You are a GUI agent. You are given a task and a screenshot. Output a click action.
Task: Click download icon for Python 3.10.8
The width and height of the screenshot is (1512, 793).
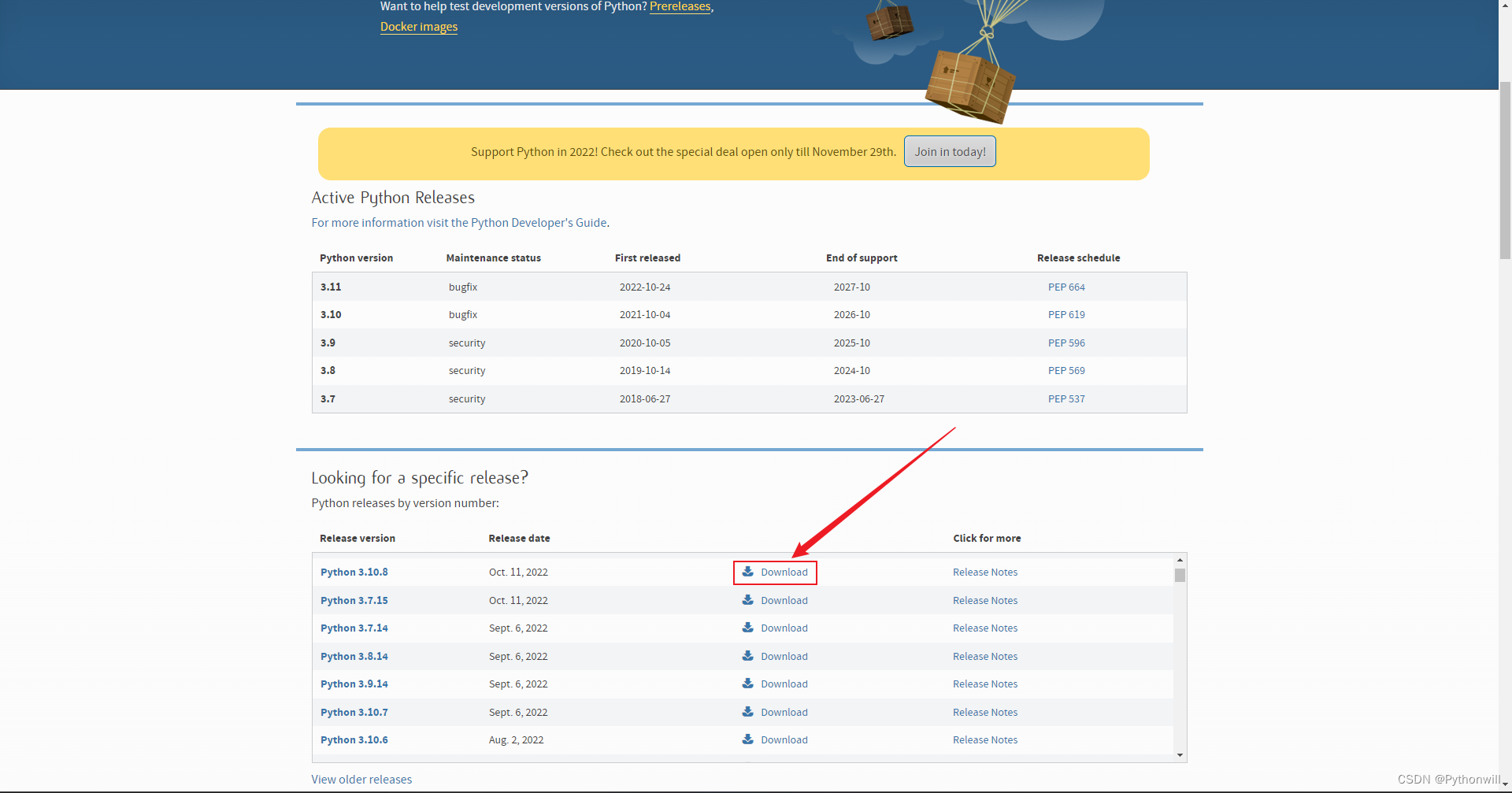coord(748,572)
